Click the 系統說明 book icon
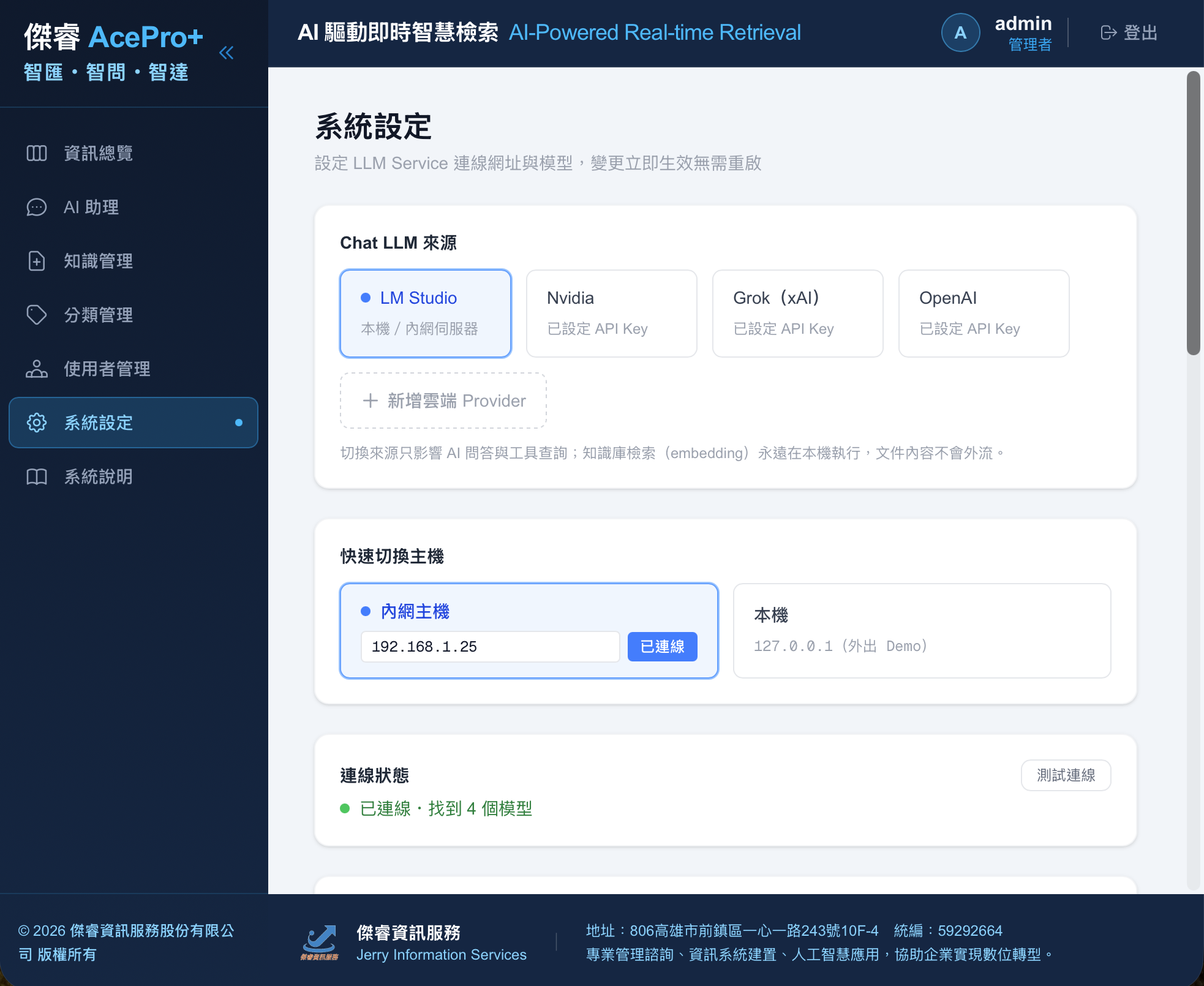This screenshot has width=1204, height=986. pyautogui.click(x=37, y=476)
